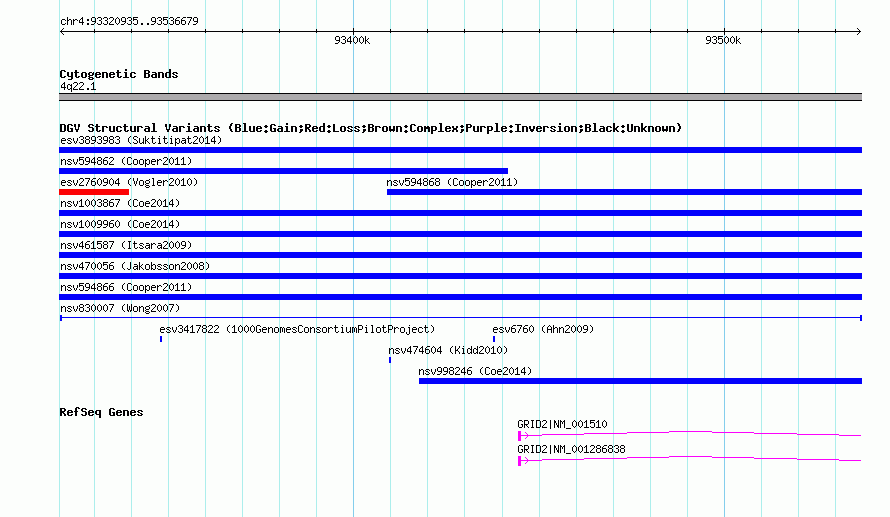Screen dimensions: 890x517
Task: Open the GRID2|NM_001286838 gene label
Action: (x=571, y=449)
